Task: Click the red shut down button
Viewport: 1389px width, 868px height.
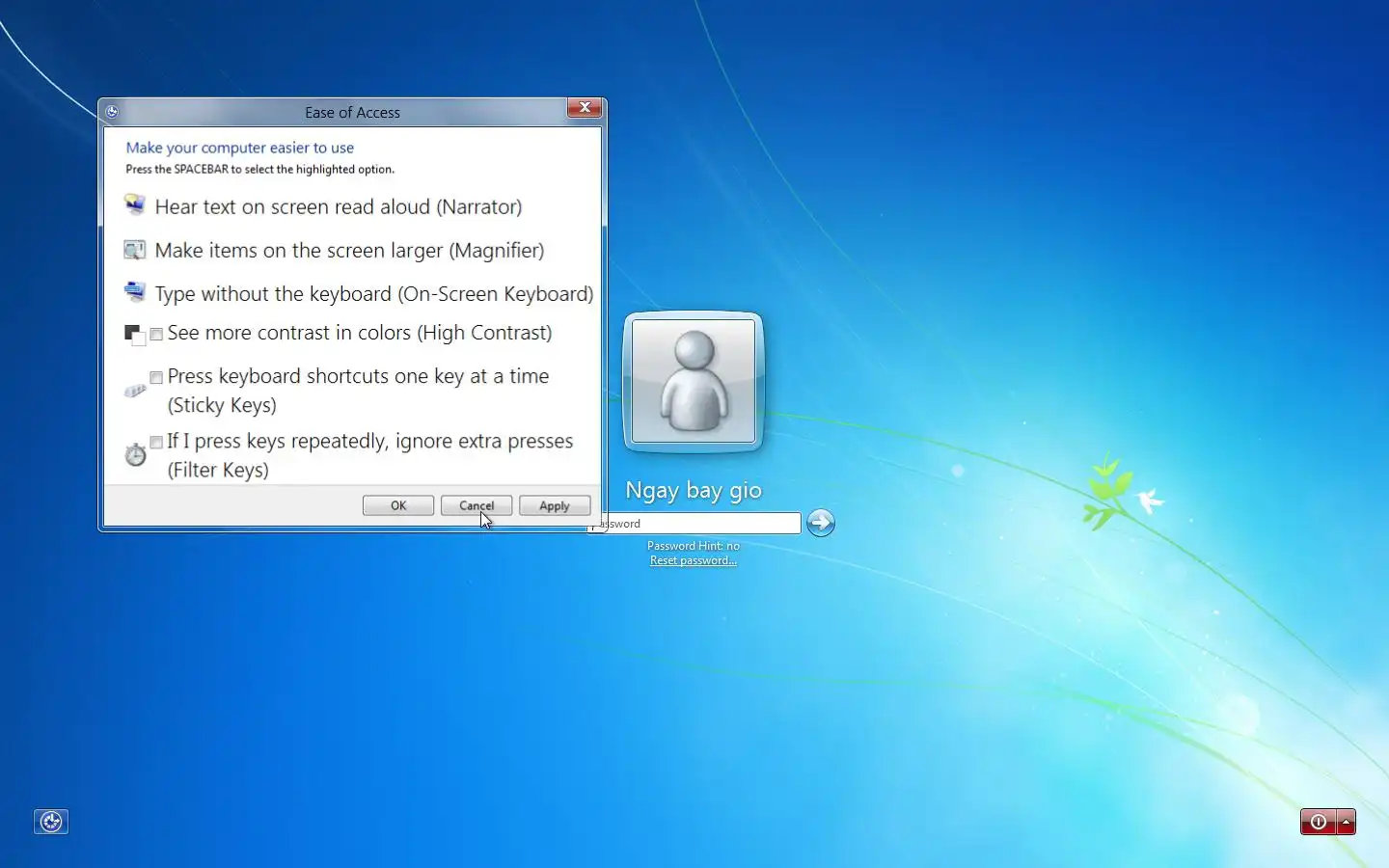Action: (1318, 822)
